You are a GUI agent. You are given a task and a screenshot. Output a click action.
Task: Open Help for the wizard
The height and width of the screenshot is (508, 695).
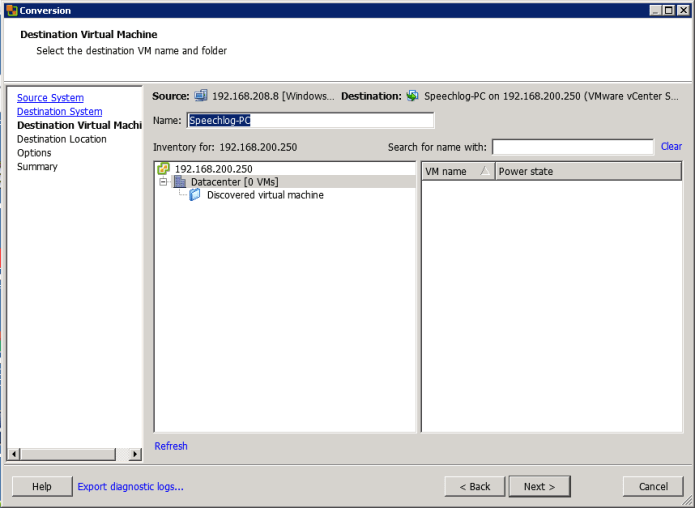[x=41, y=486]
